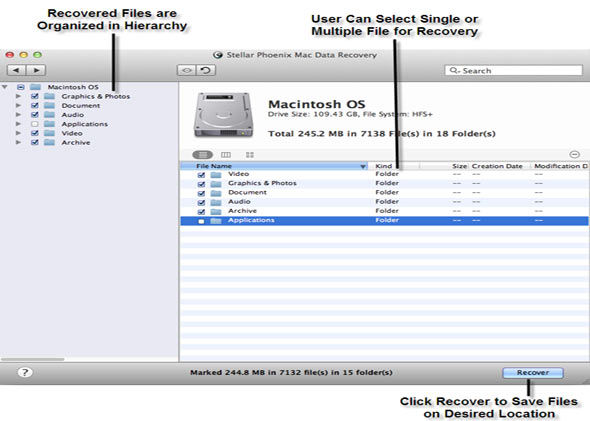Click the Macintosh OS hard drive image
This screenshot has height=421, width=590.
coord(224,115)
